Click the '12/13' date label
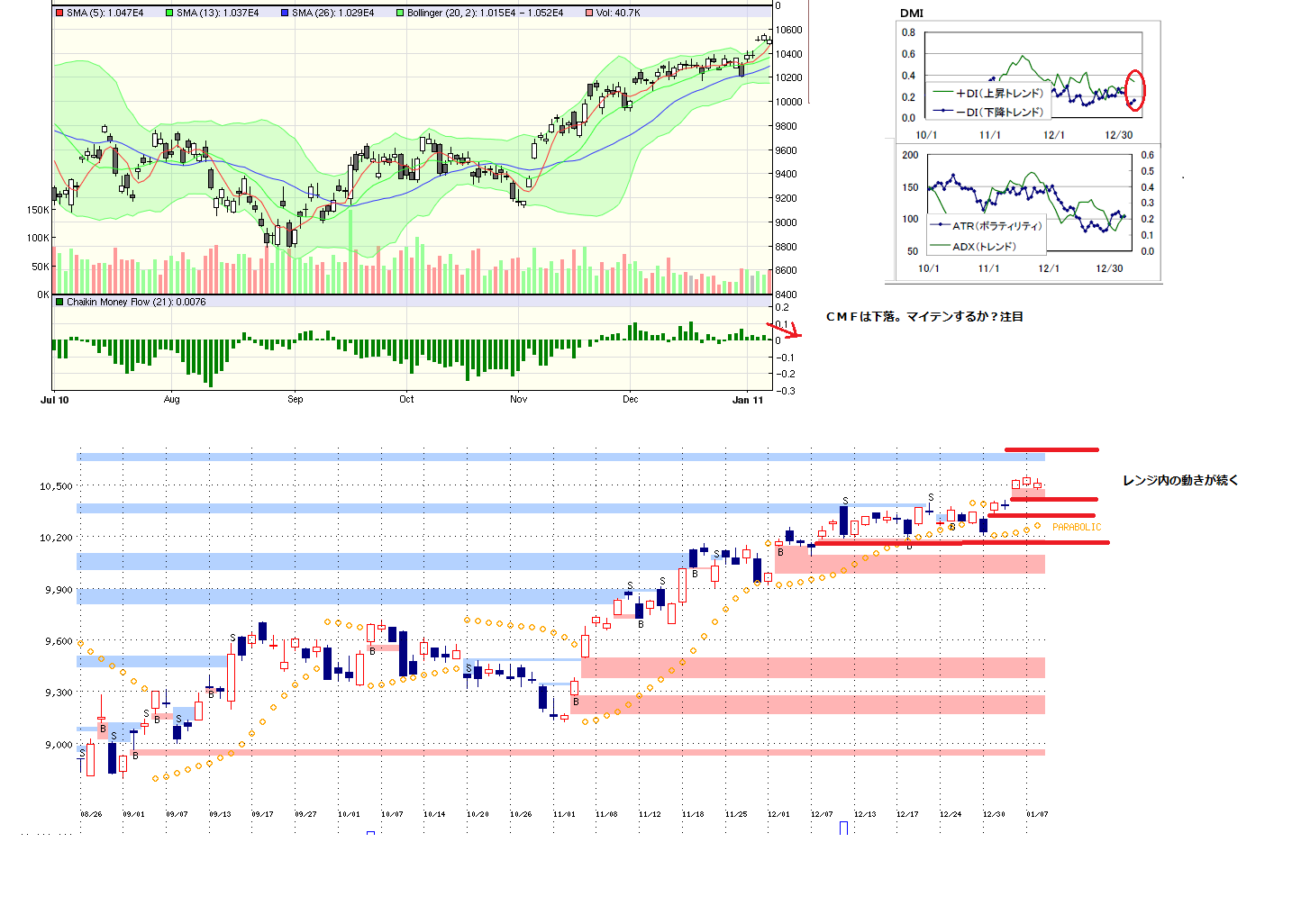 coord(865,814)
